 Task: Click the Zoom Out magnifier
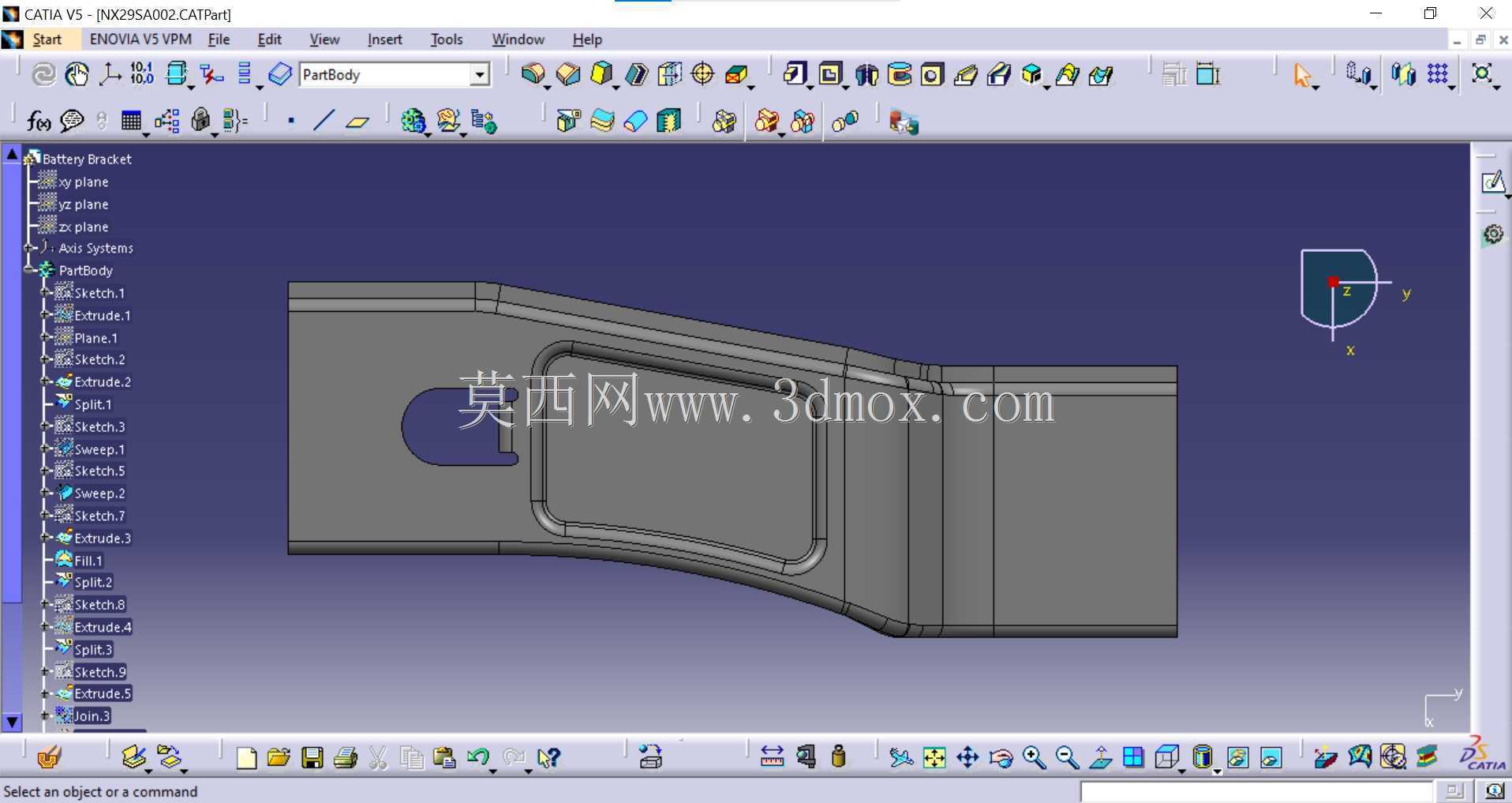pos(1067,758)
